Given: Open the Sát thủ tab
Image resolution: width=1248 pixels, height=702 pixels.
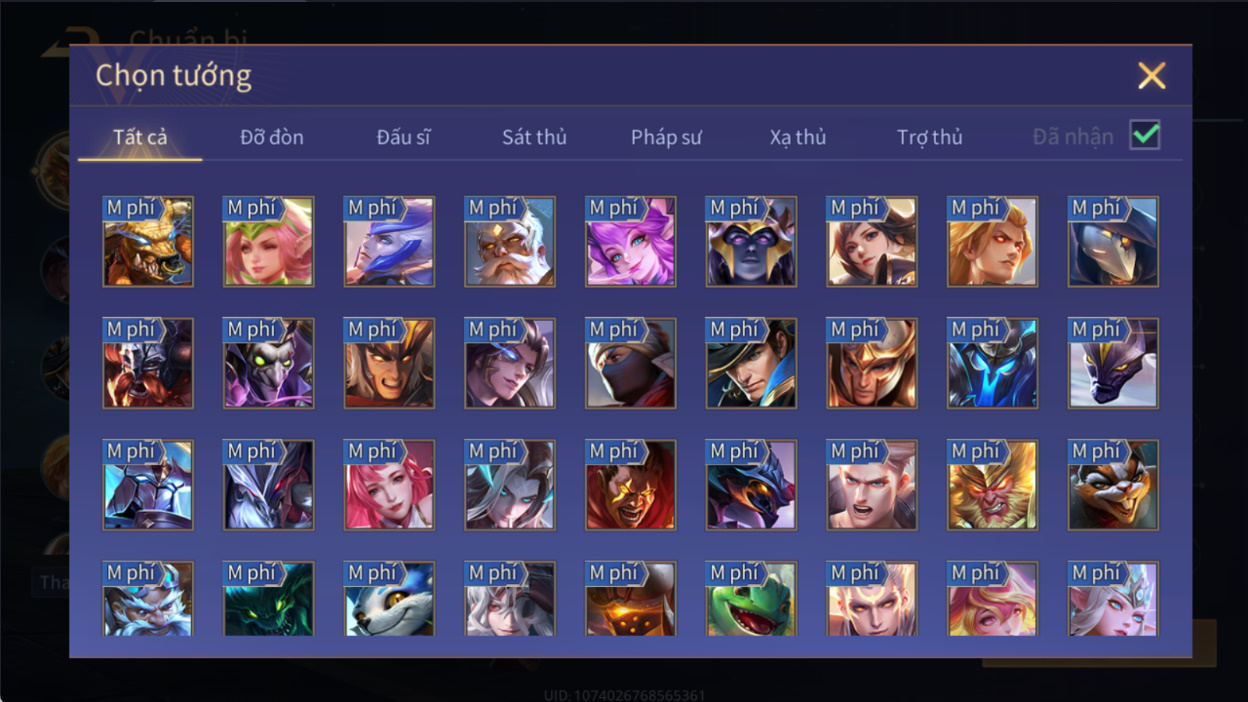Looking at the screenshot, I should 534,137.
